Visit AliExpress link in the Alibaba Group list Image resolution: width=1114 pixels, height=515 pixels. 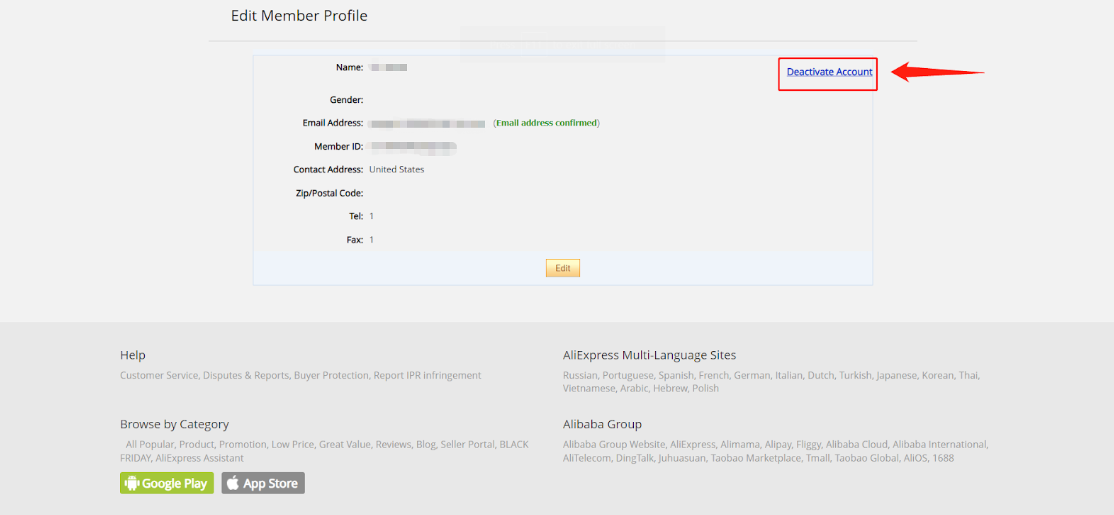[693, 445]
